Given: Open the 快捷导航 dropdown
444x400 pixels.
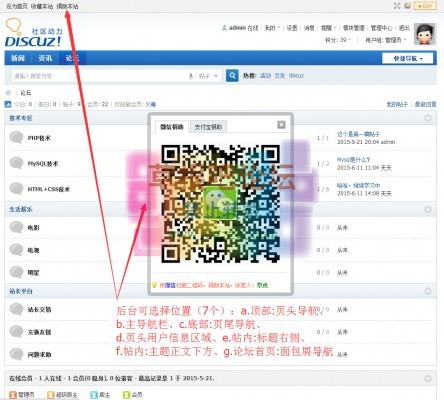Looking at the screenshot, I should click(x=408, y=58).
